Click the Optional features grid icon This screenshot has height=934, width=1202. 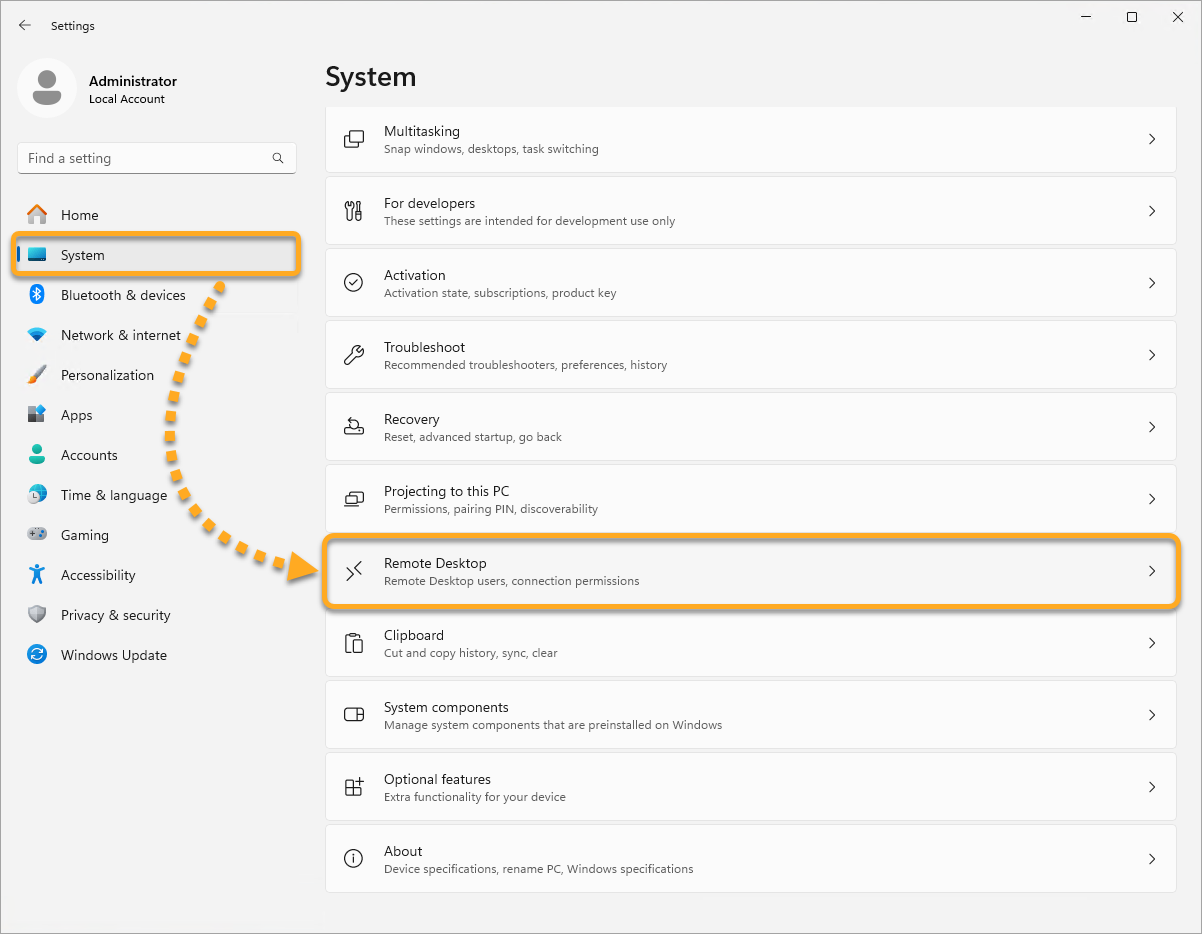pyautogui.click(x=354, y=787)
